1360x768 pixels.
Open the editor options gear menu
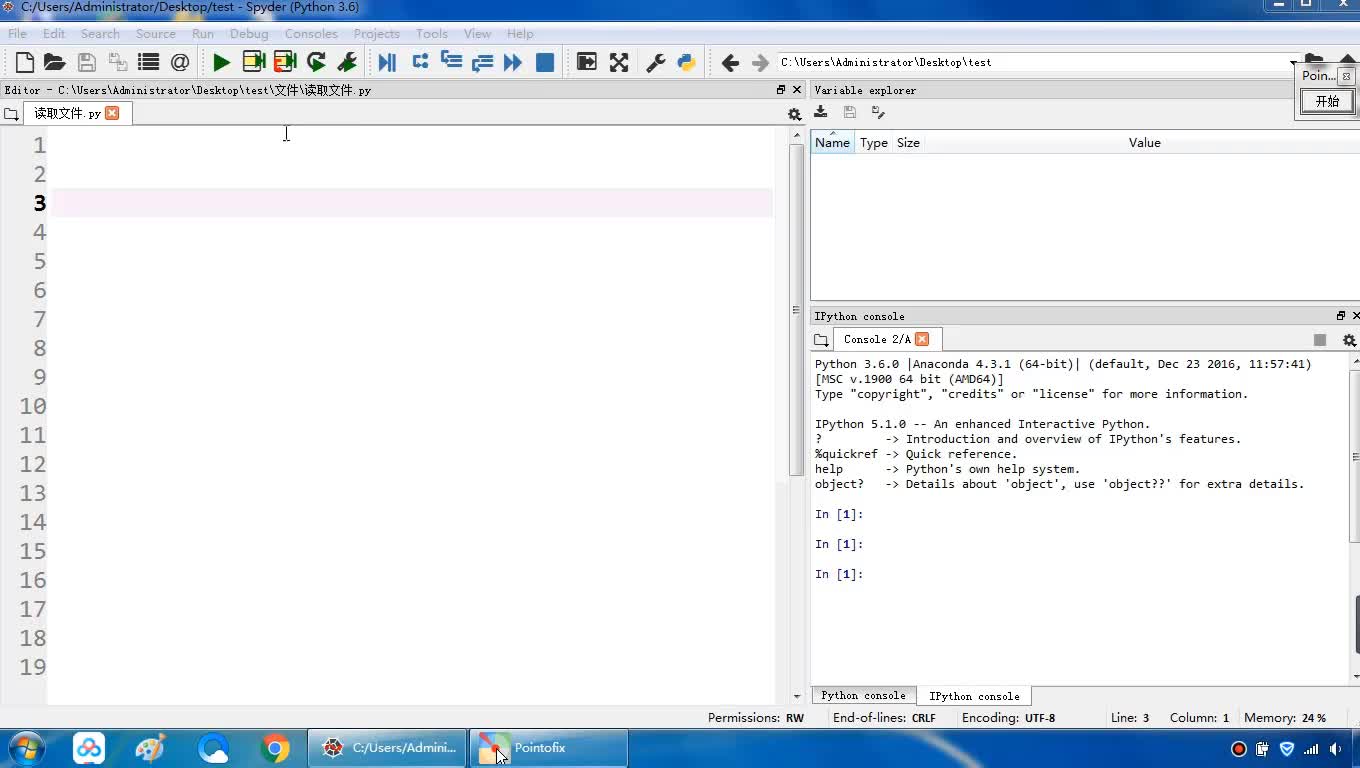(x=795, y=114)
